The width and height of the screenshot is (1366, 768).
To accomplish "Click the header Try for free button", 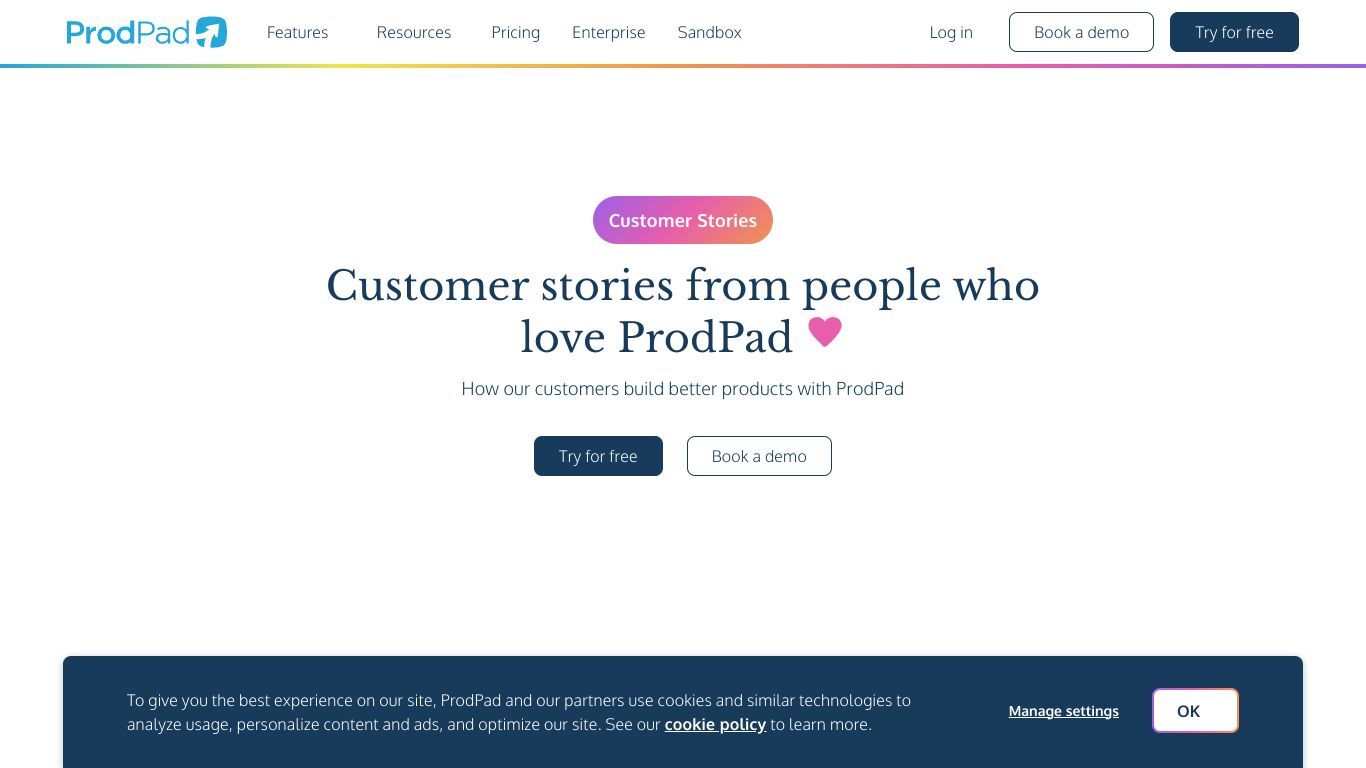I will coord(1234,32).
